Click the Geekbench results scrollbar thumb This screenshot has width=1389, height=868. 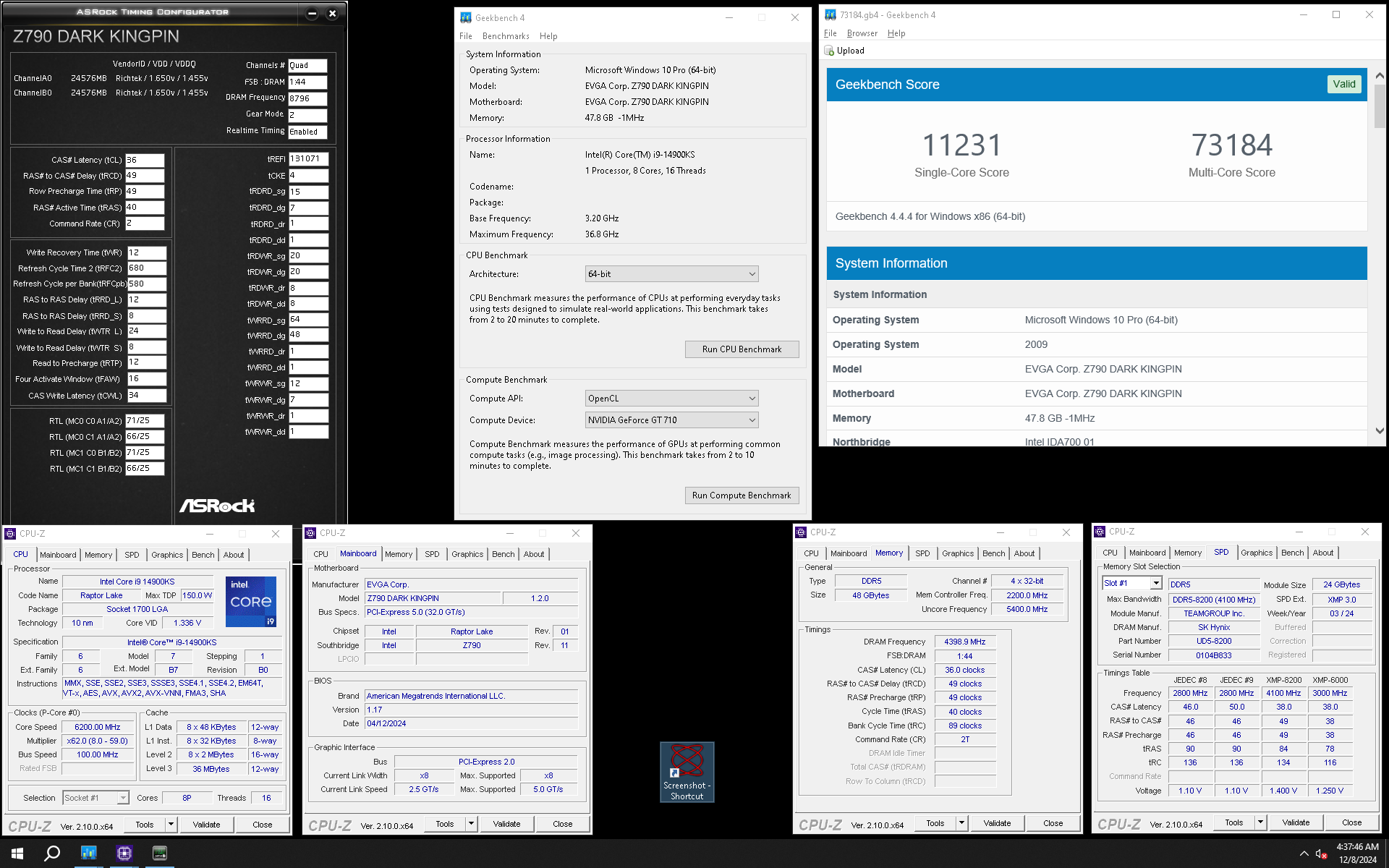[x=1380, y=108]
